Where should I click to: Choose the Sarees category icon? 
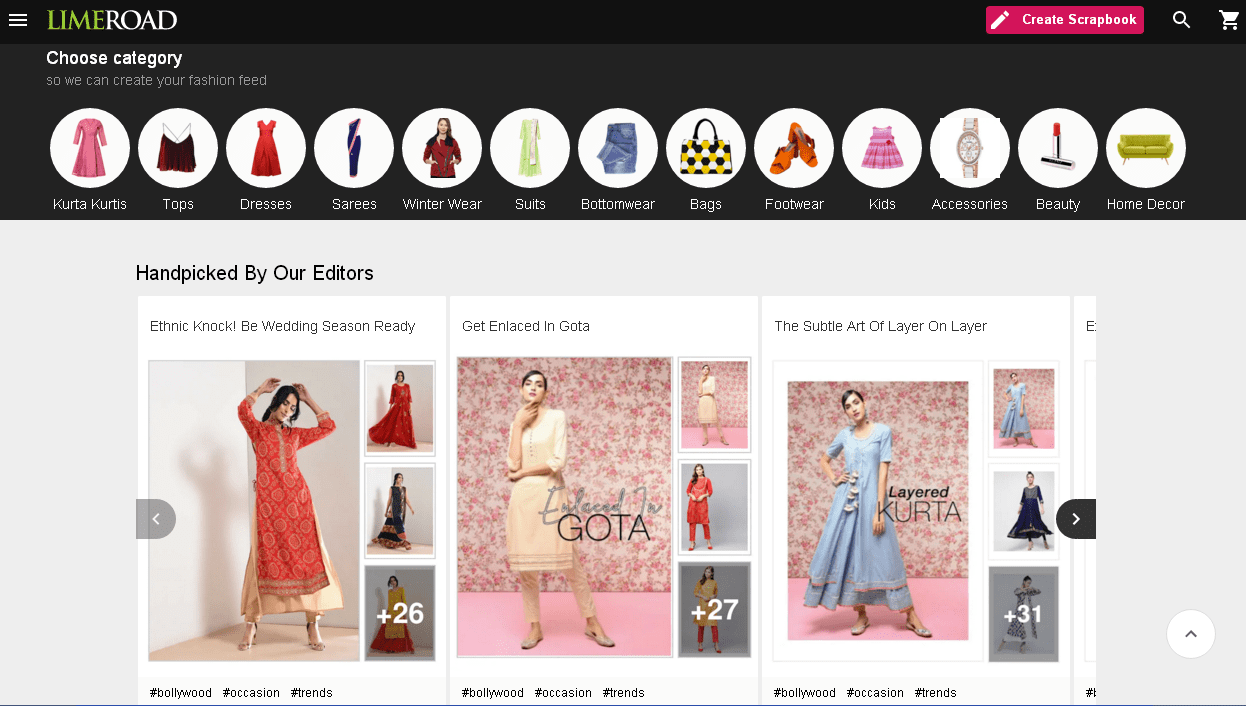click(354, 148)
